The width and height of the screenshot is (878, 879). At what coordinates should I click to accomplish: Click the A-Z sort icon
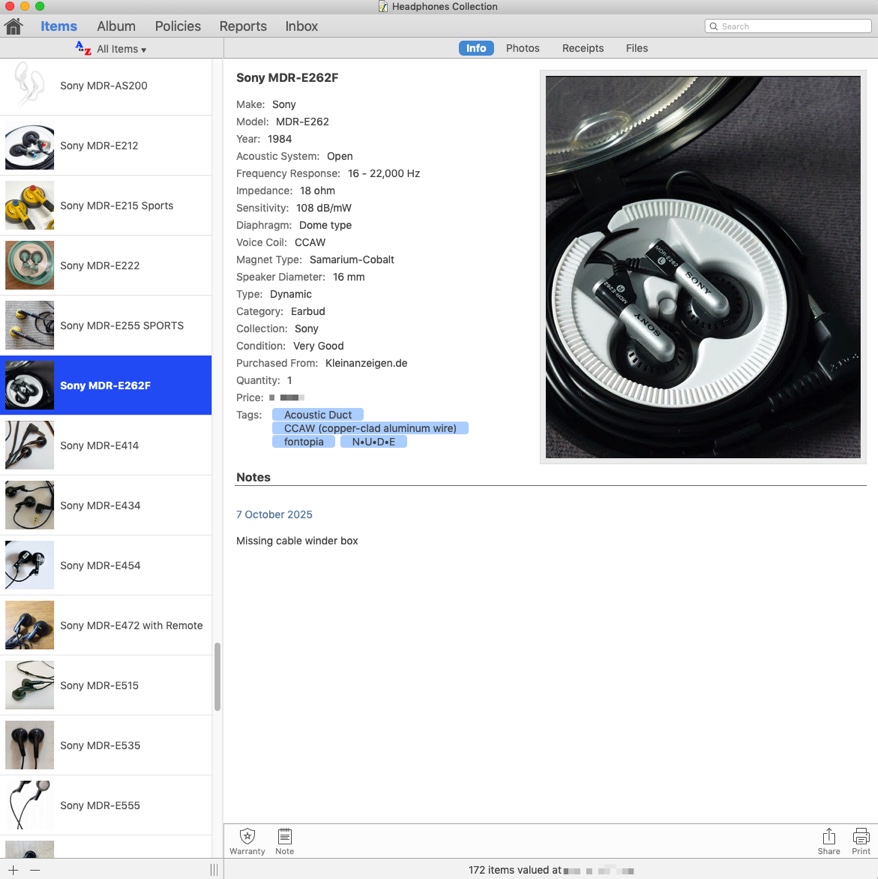click(83, 49)
